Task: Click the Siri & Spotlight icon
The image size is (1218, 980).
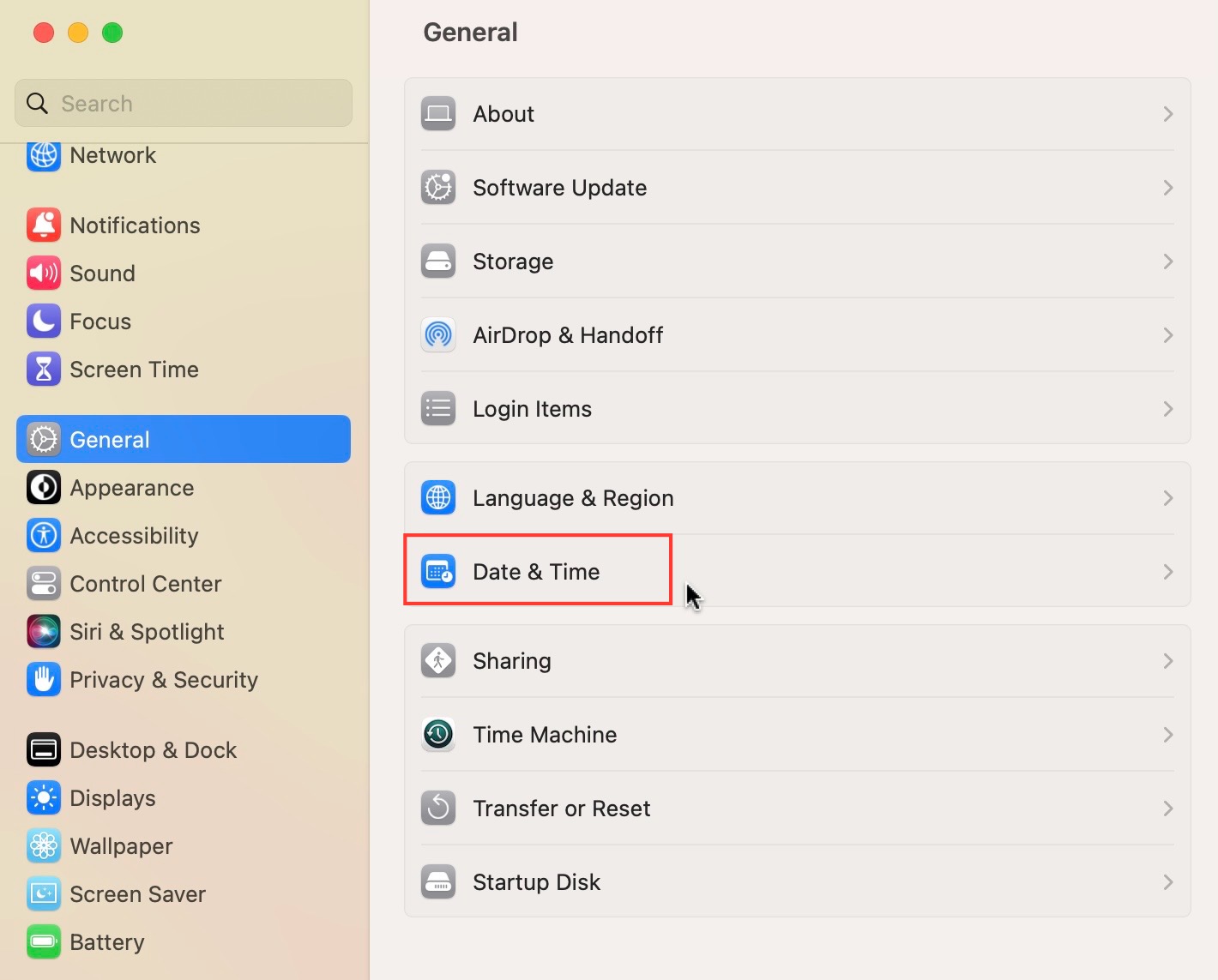Action: click(44, 632)
